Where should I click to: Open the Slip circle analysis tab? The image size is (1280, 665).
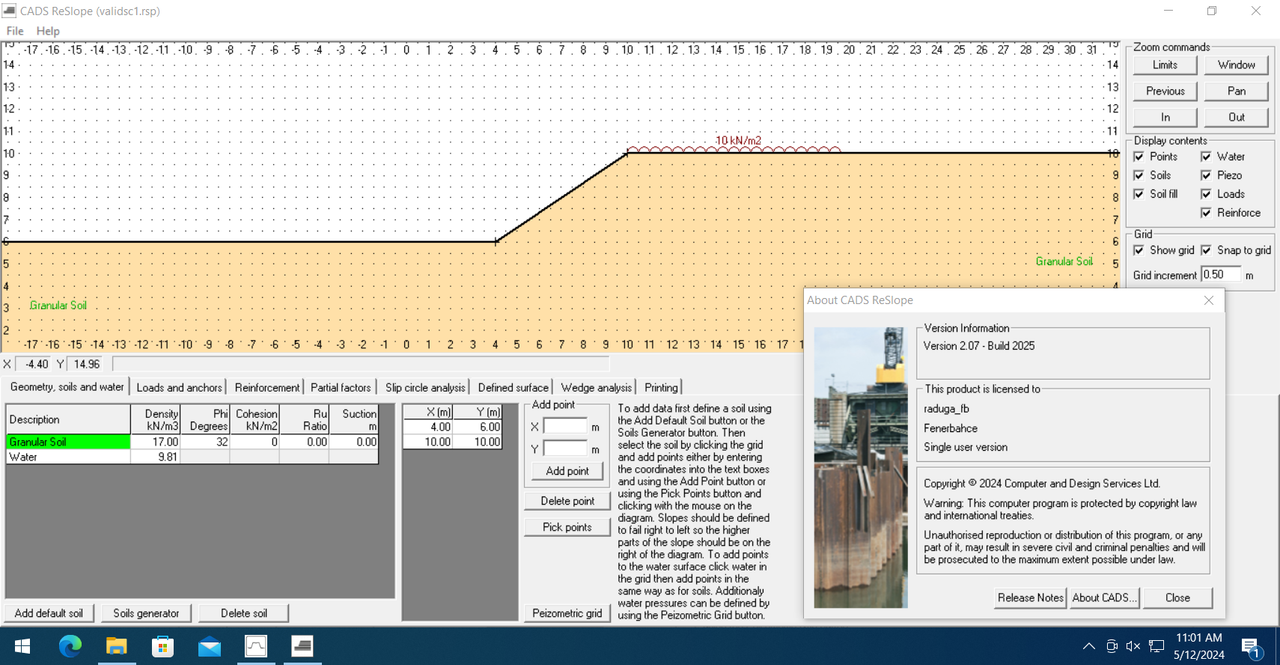coord(426,387)
